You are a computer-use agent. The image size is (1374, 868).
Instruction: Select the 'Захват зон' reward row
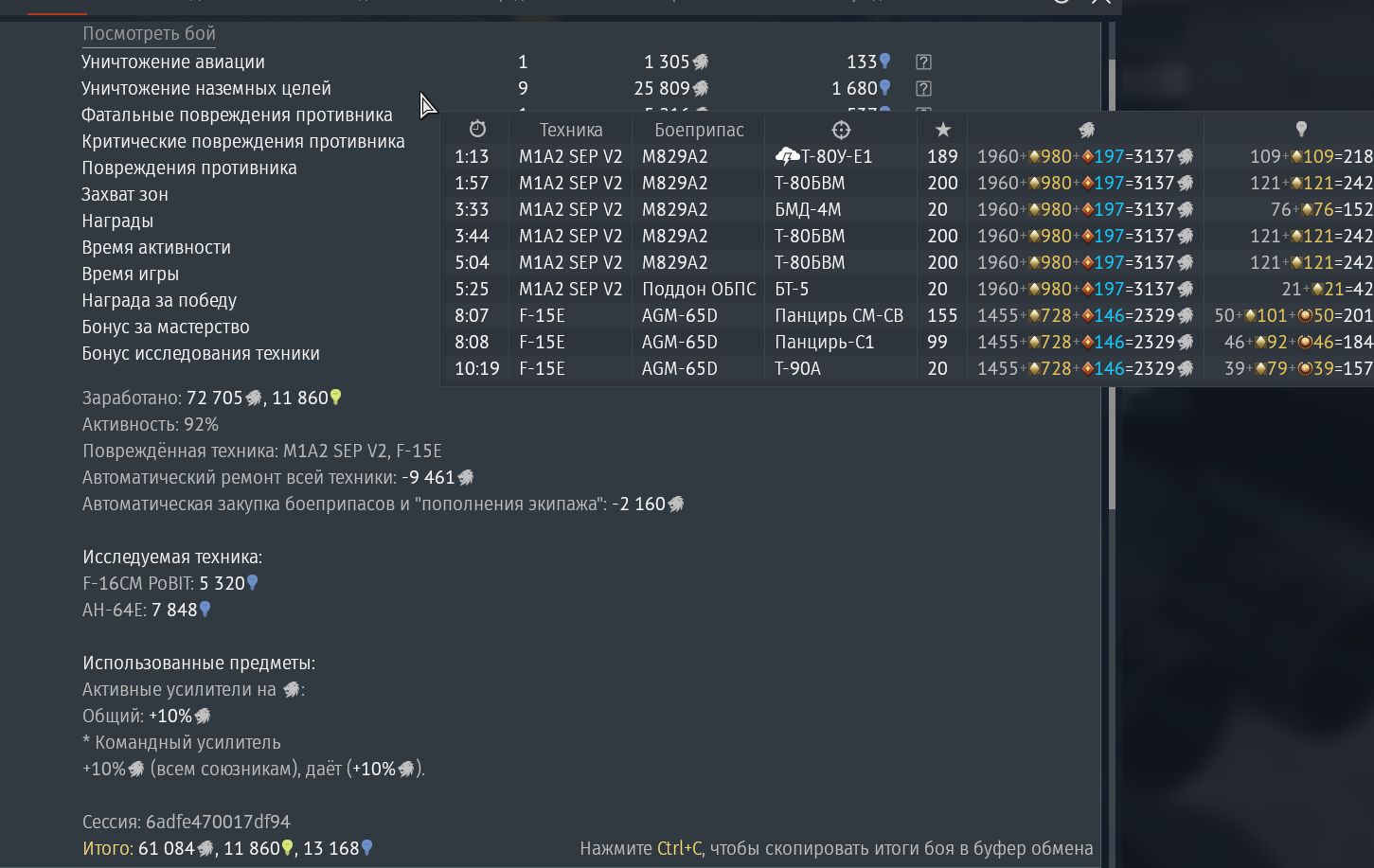125,195
